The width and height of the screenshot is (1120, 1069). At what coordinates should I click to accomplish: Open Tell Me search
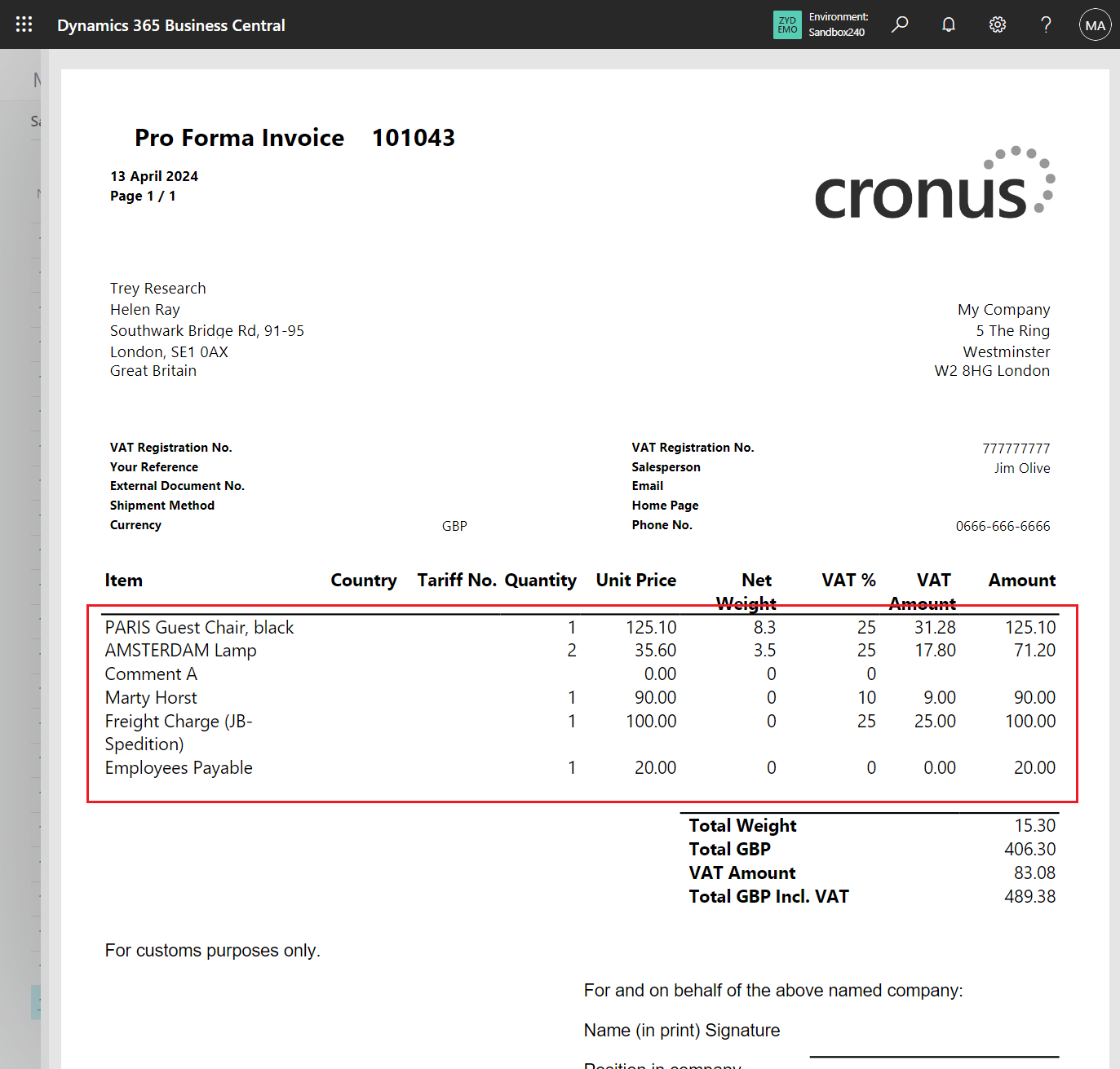[x=899, y=24]
